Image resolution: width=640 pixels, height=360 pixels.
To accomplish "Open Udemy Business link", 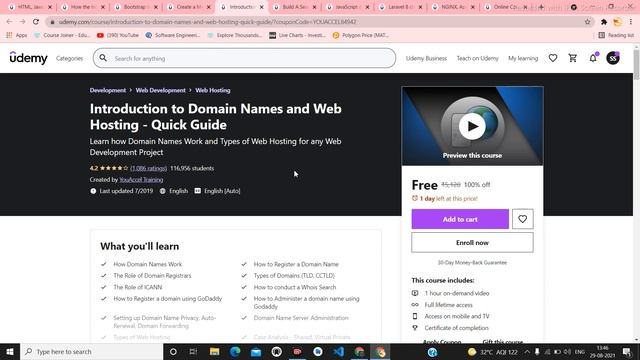I will coord(426,58).
